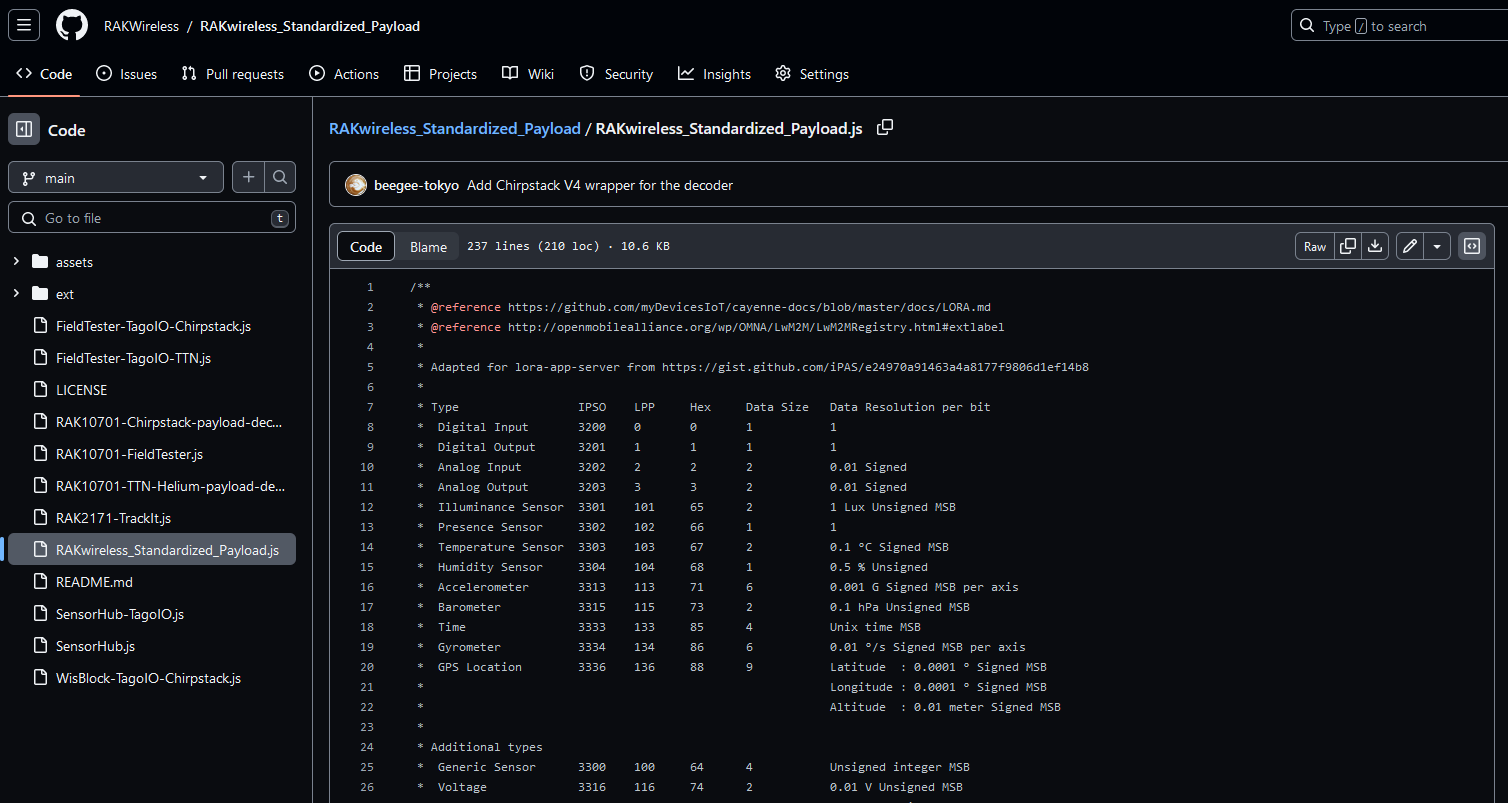Screen dimensions: 1508x803
Task: Open the Insights tab
Action: coord(714,74)
